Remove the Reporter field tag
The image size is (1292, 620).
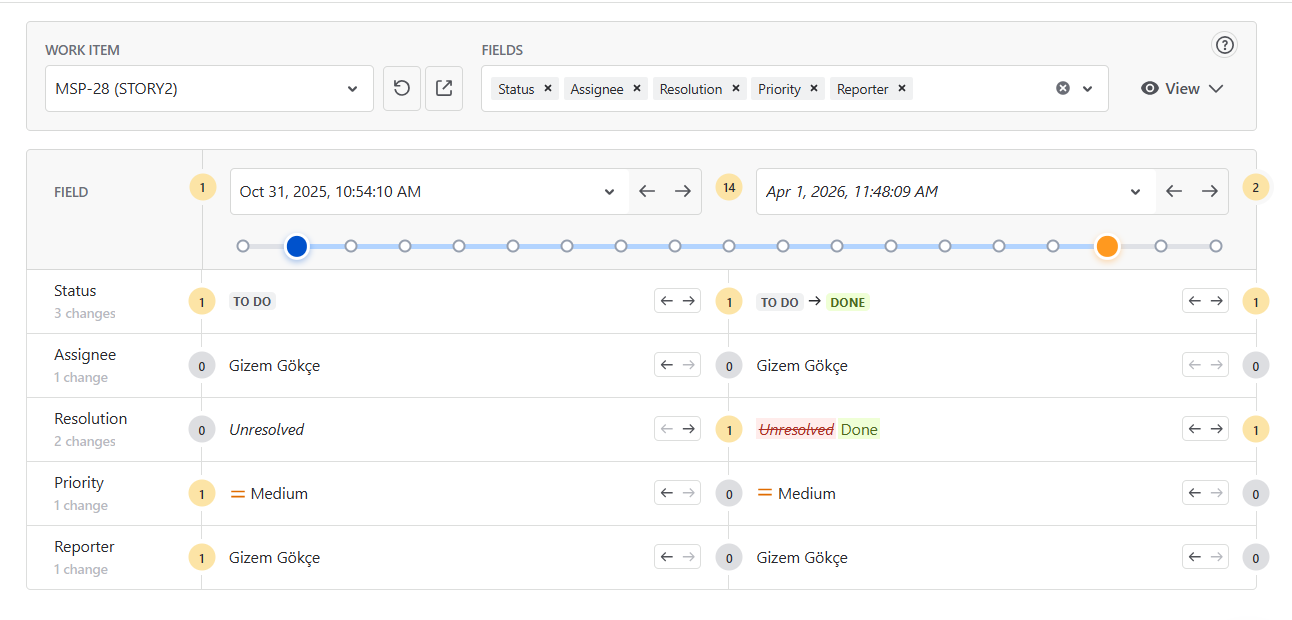(x=902, y=89)
